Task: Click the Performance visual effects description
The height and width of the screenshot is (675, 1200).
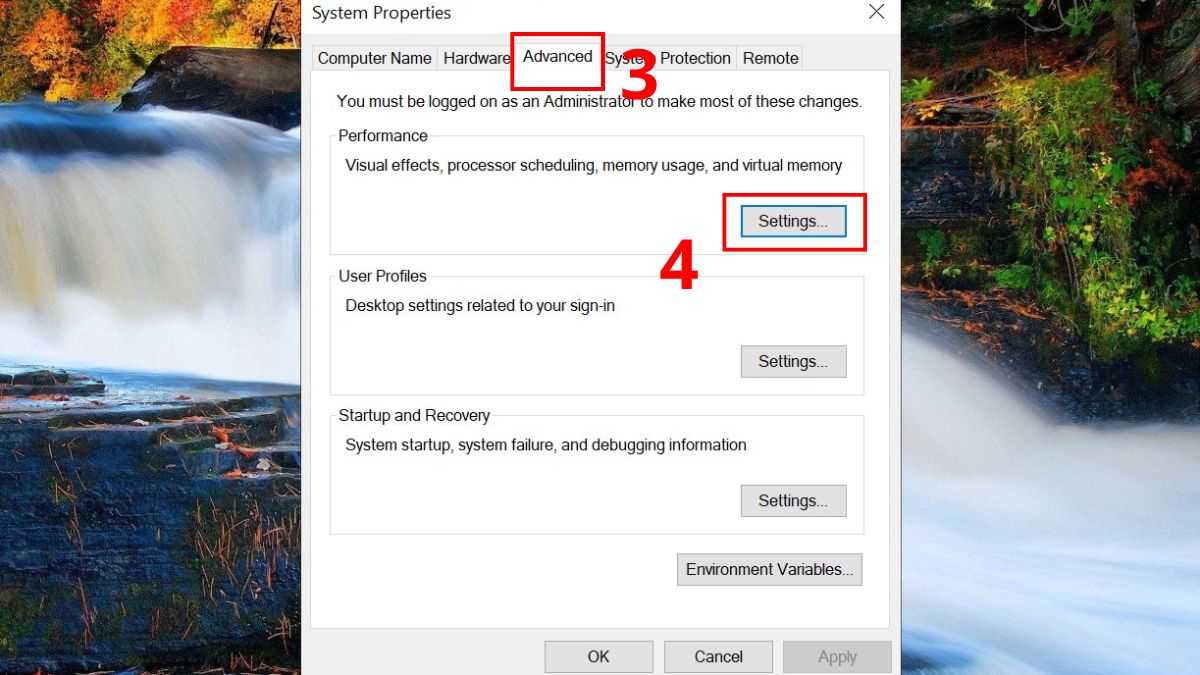Action: click(x=594, y=165)
